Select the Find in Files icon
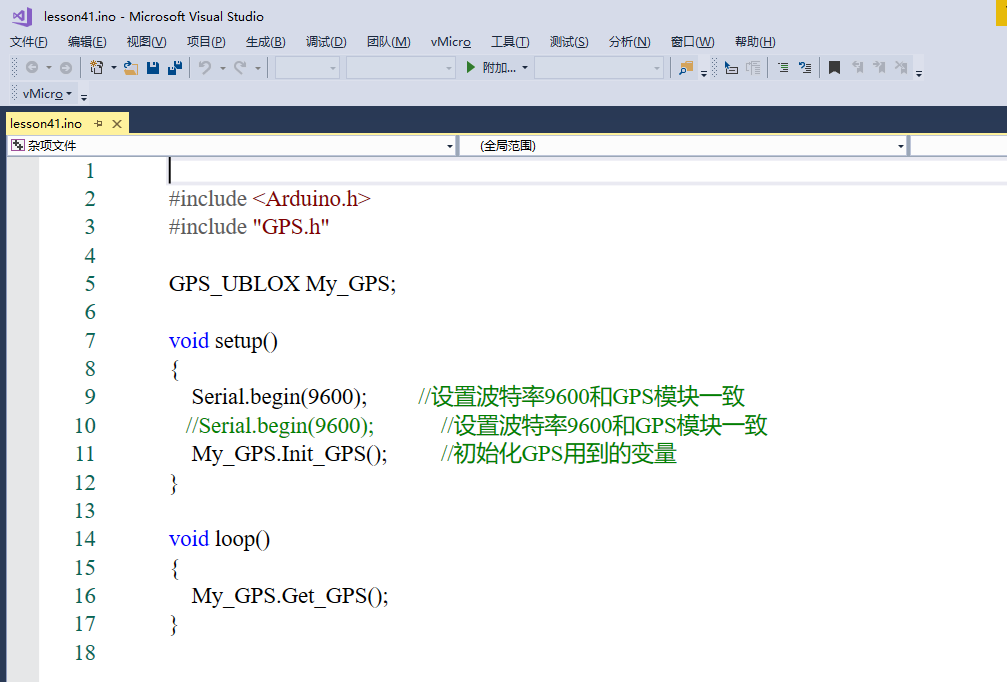1007x682 pixels. 684,68
